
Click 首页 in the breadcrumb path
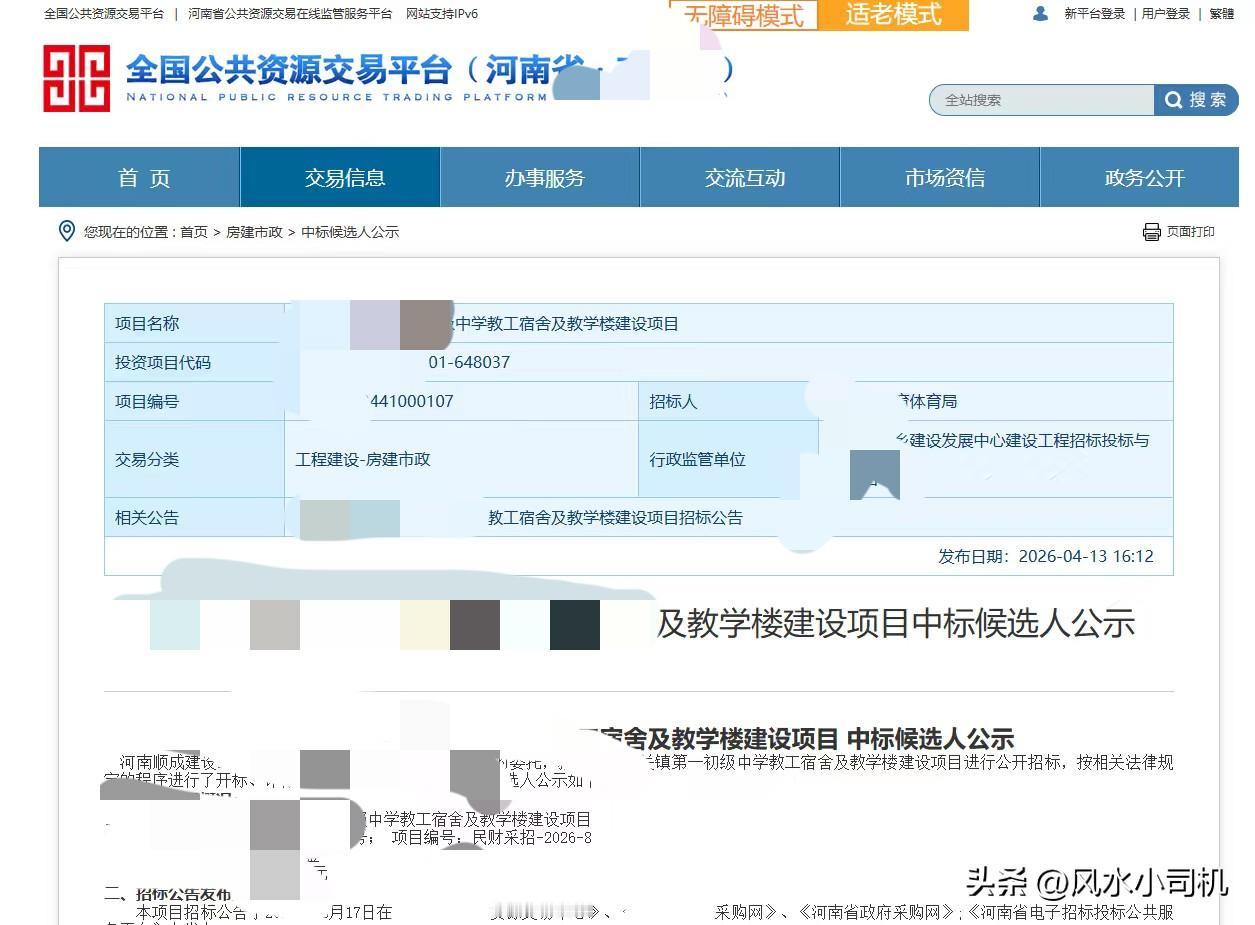194,232
